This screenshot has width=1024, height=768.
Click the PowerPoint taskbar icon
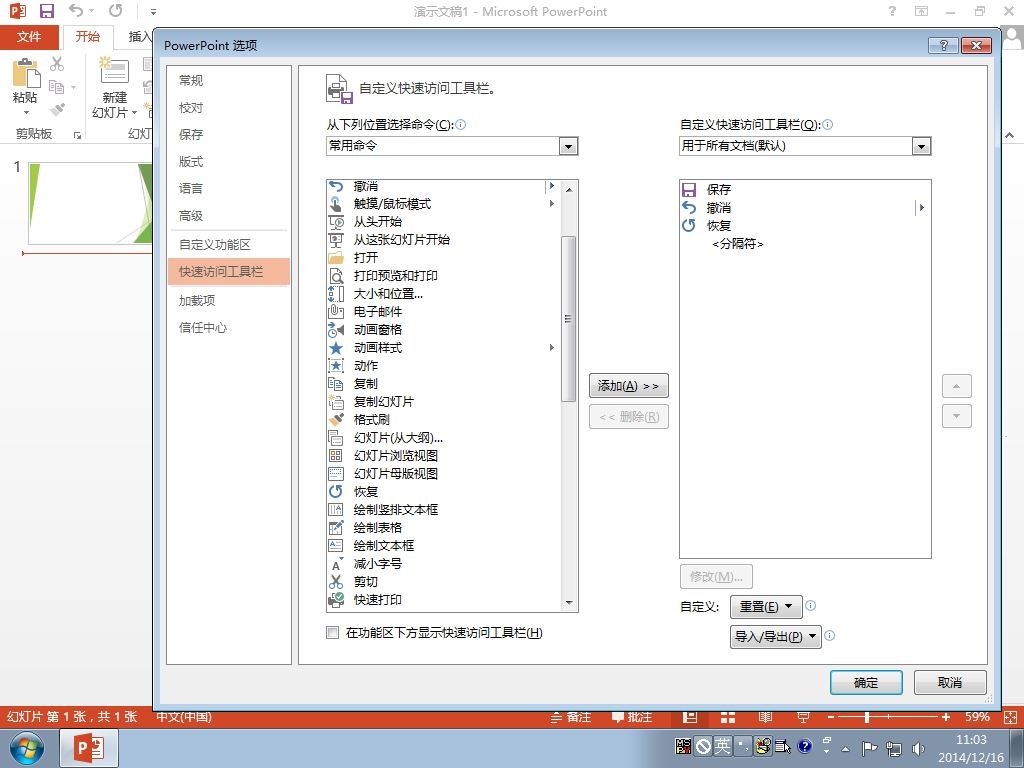tap(89, 748)
